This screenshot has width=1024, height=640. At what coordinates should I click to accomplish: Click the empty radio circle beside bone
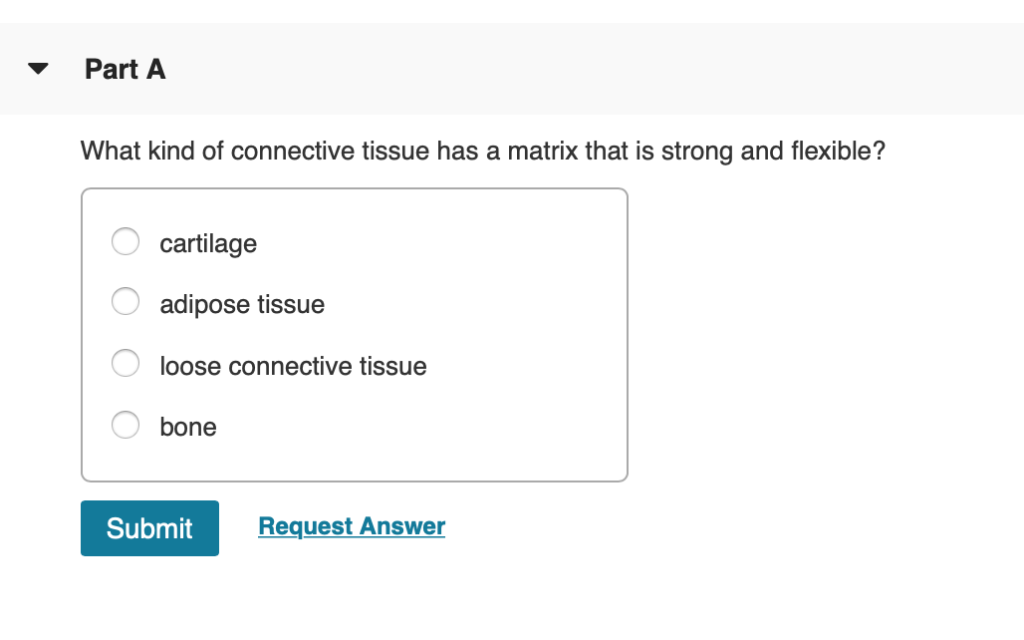click(x=125, y=424)
